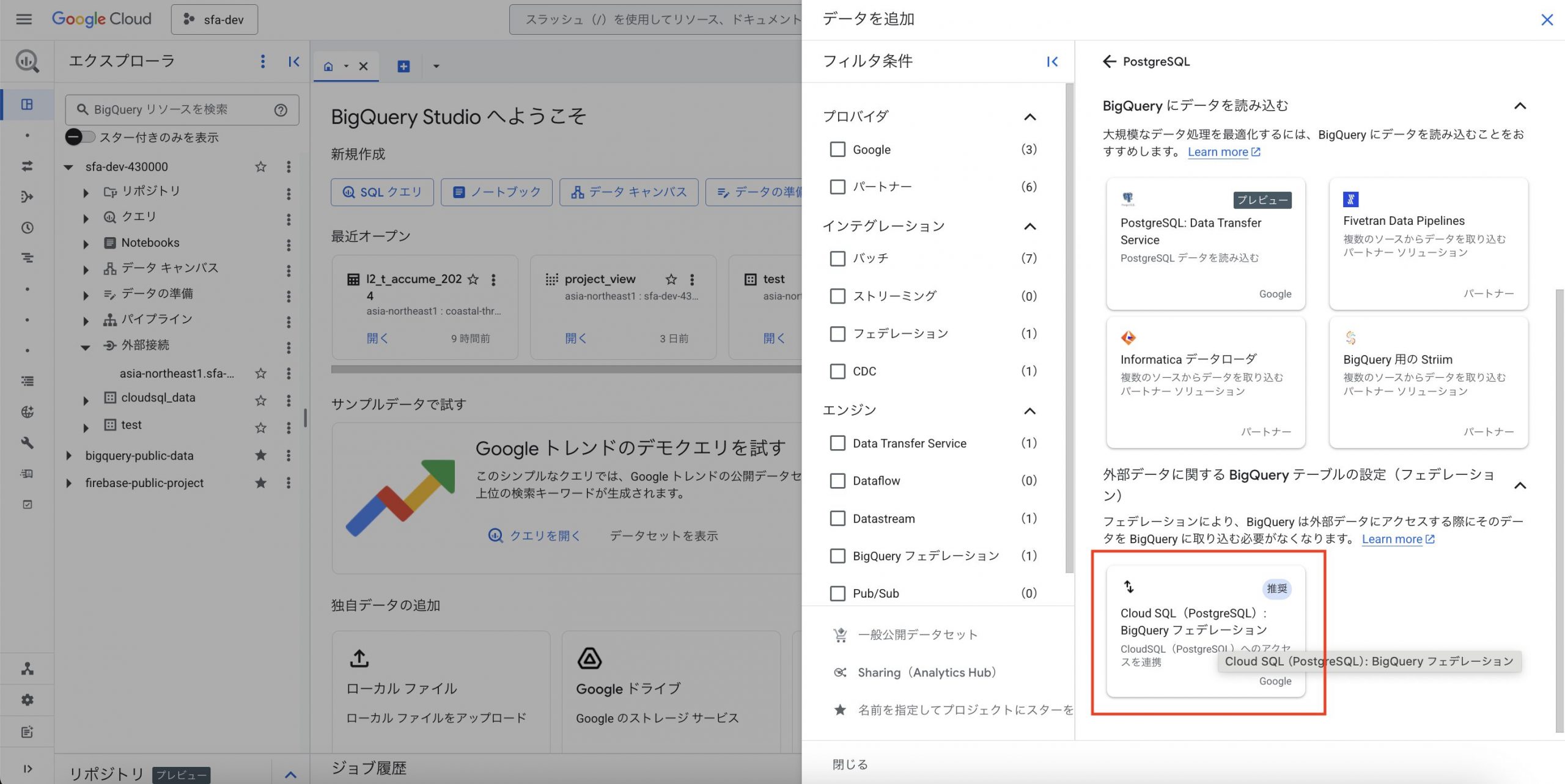1565x784 pixels.
Task: Collapse BigQuery にデータを読み込む section
Action: coord(1520,106)
